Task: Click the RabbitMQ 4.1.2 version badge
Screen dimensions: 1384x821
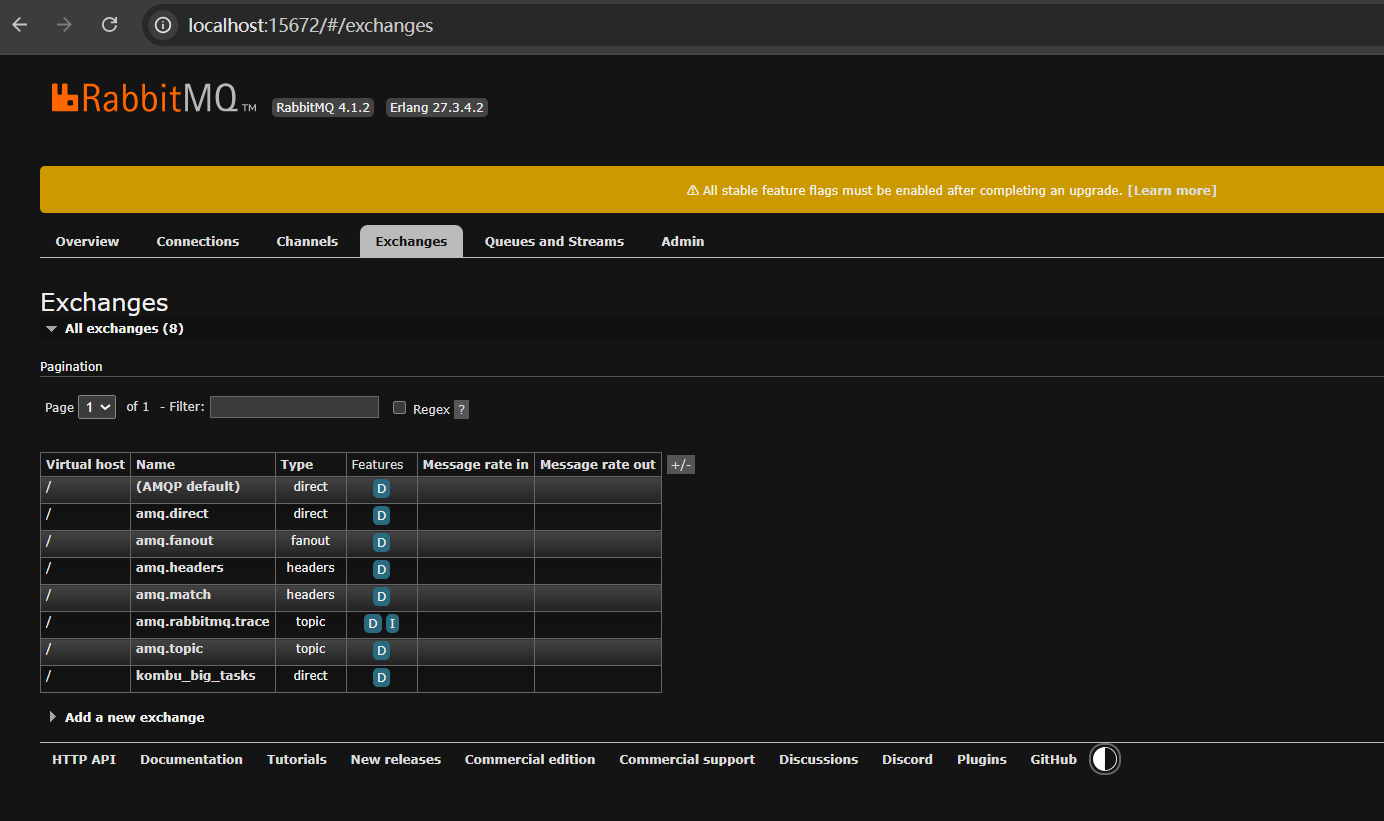Action: (x=323, y=108)
